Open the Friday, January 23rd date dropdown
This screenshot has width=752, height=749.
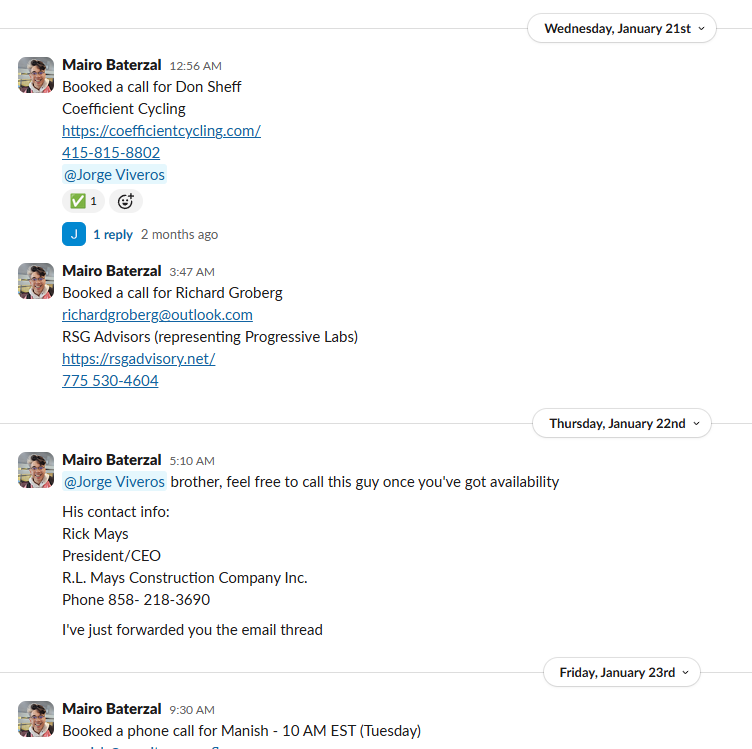coord(622,672)
